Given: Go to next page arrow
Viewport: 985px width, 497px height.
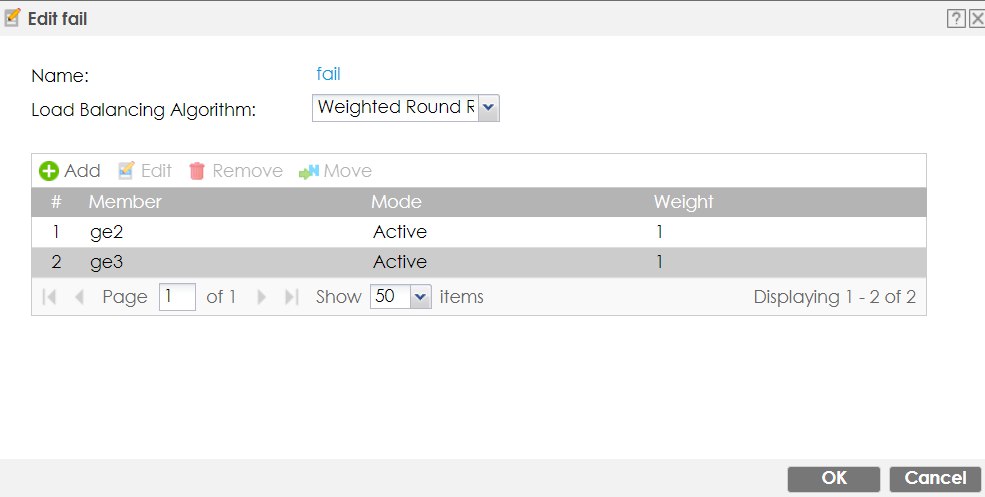Looking at the screenshot, I should pos(262,297).
